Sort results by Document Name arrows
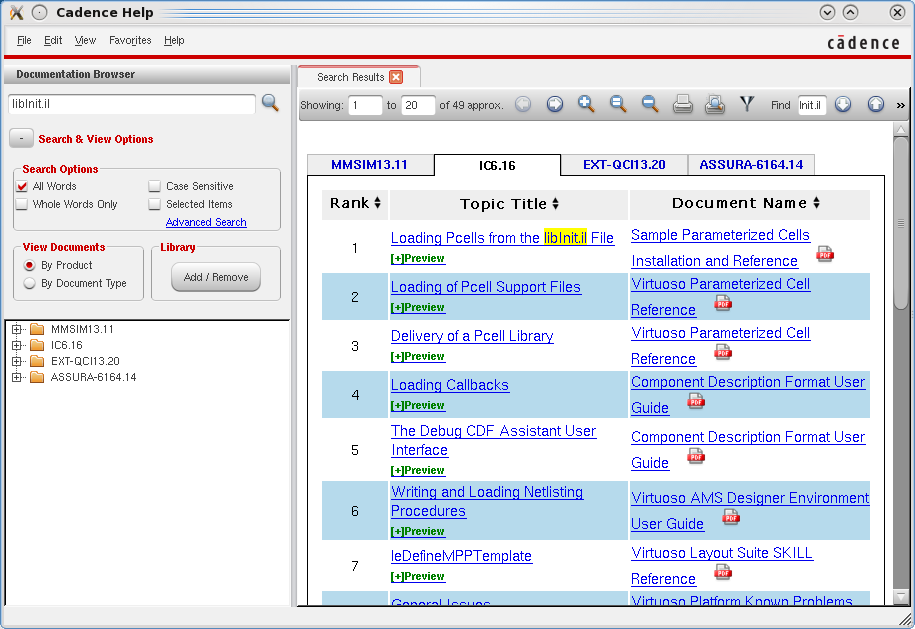915x629 pixels. click(816, 202)
